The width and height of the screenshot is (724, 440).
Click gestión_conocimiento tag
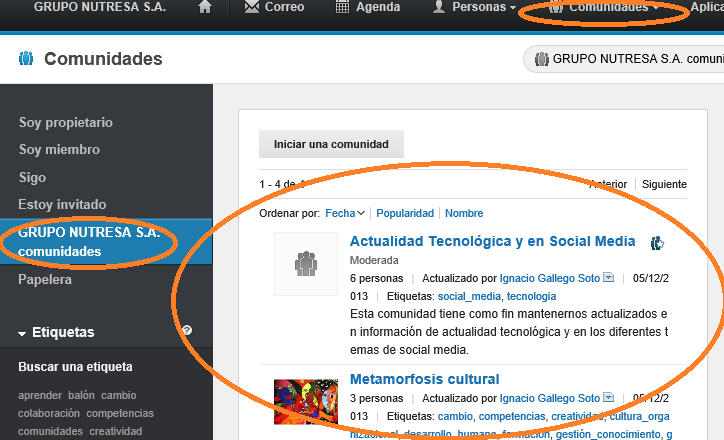click(608, 434)
